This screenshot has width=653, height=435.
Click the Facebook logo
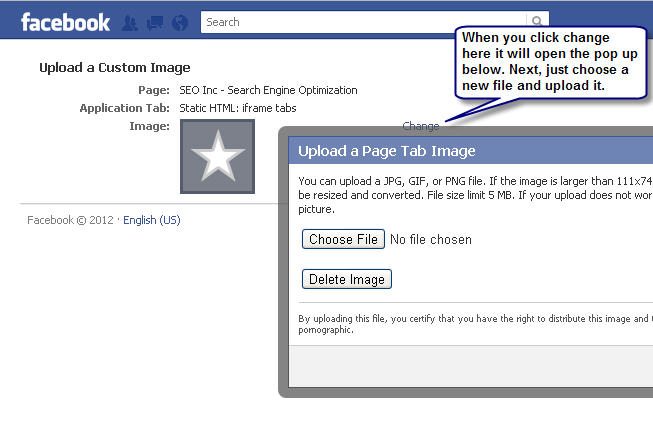[65, 22]
